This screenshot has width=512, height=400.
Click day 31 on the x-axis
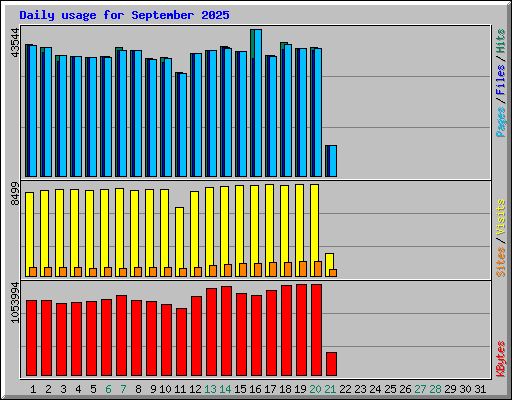point(480,389)
